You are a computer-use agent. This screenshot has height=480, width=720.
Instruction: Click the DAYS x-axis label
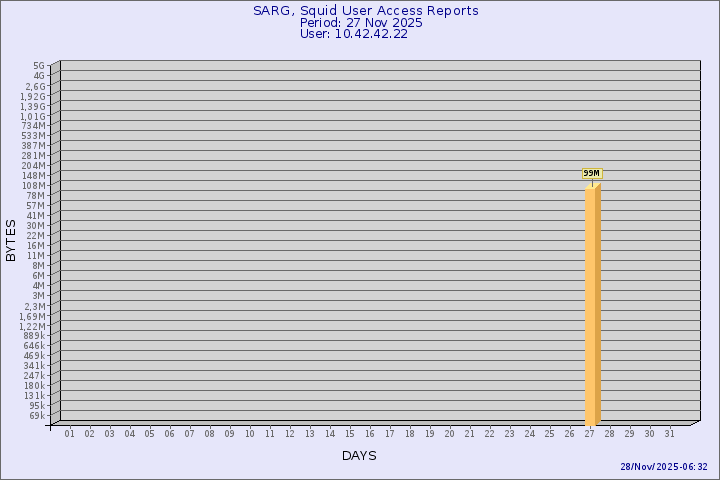359,456
